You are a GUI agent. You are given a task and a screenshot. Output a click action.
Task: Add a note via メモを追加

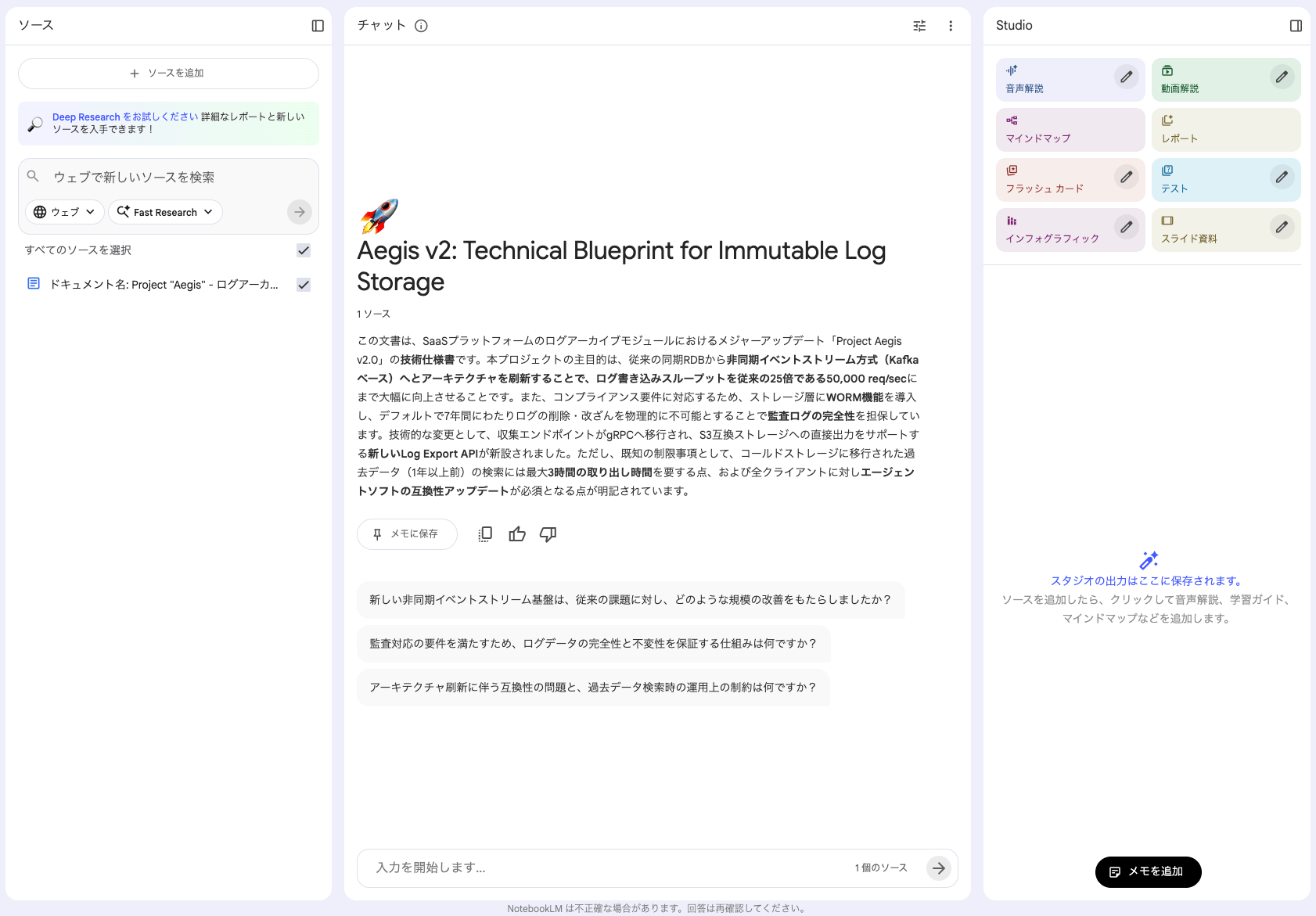[1148, 872]
